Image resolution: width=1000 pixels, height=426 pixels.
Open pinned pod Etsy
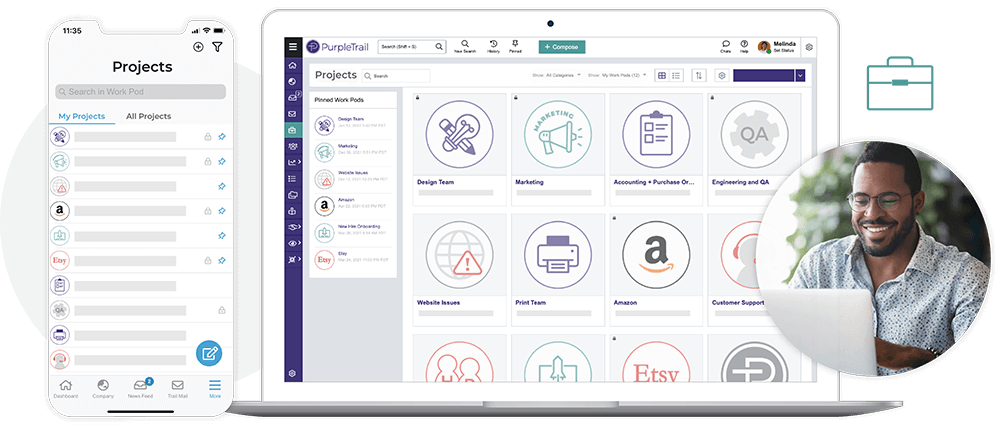(x=353, y=259)
